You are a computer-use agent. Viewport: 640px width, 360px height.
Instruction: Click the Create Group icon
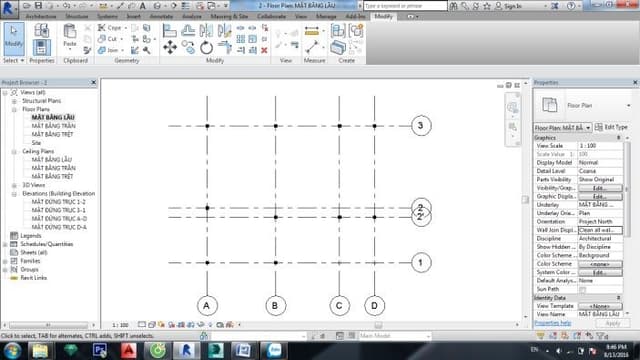[356, 31]
